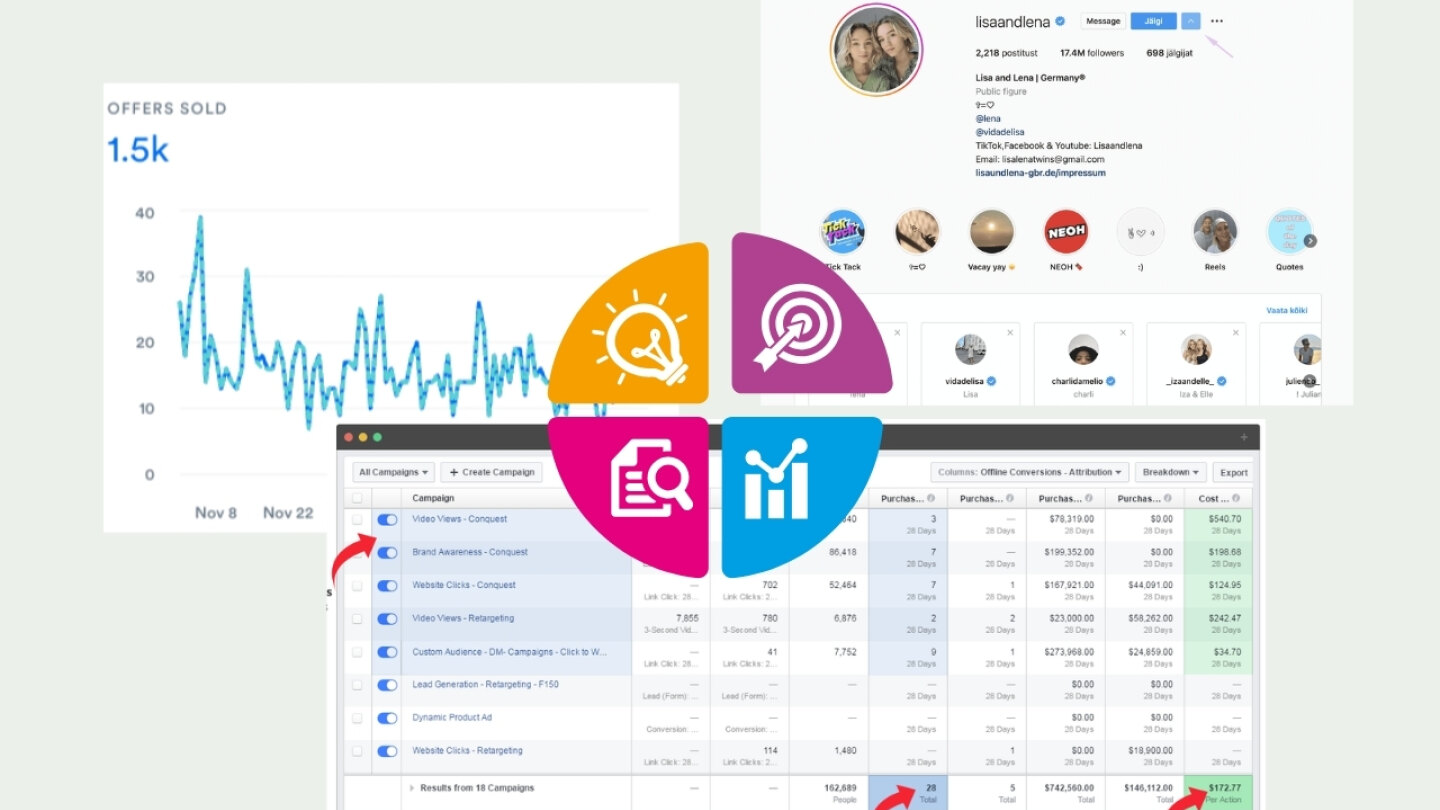Open Website Clicks - Retargeting campaign link

coord(467,750)
